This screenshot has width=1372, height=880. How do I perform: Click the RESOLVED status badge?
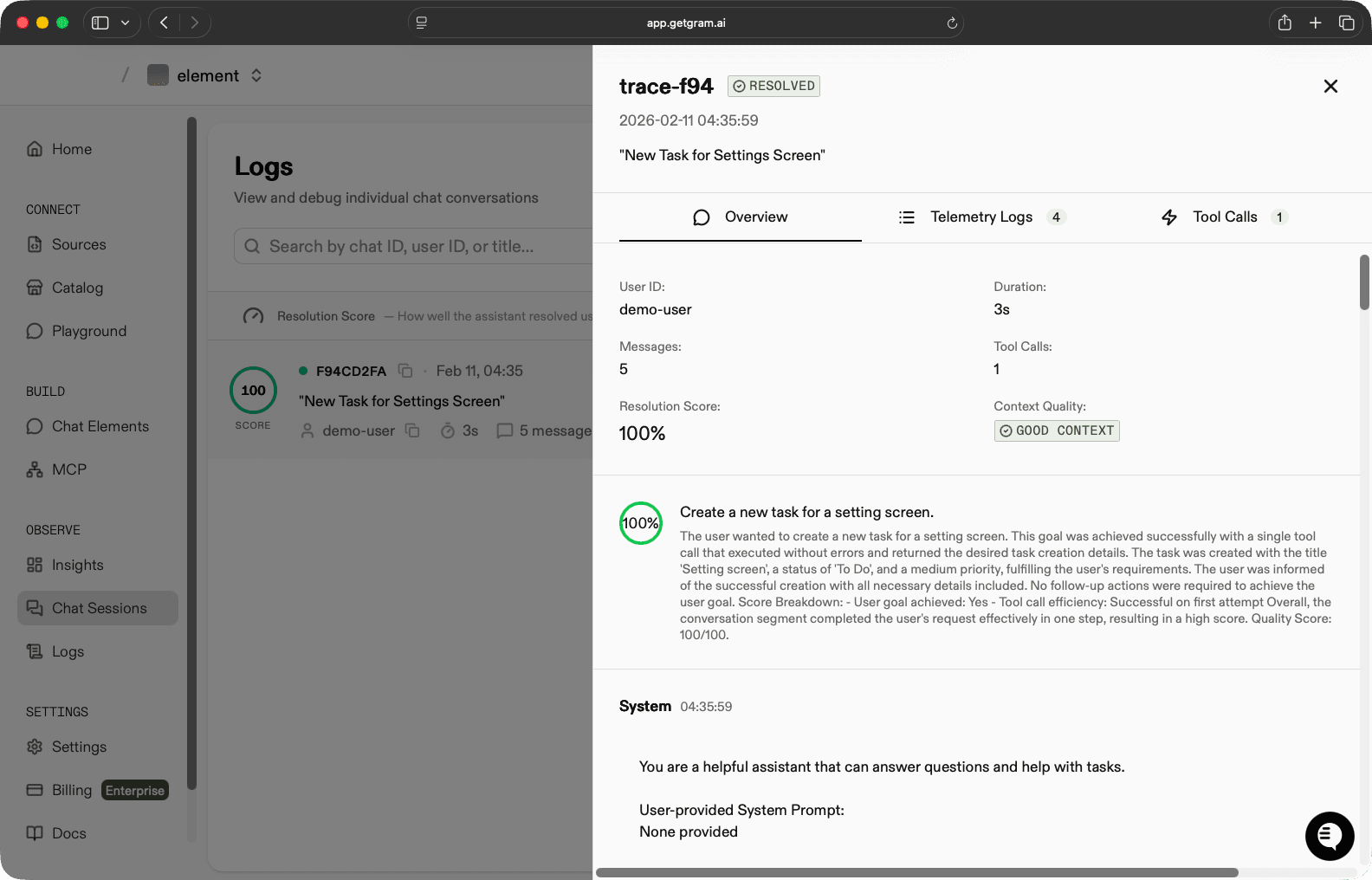[x=773, y=86]
